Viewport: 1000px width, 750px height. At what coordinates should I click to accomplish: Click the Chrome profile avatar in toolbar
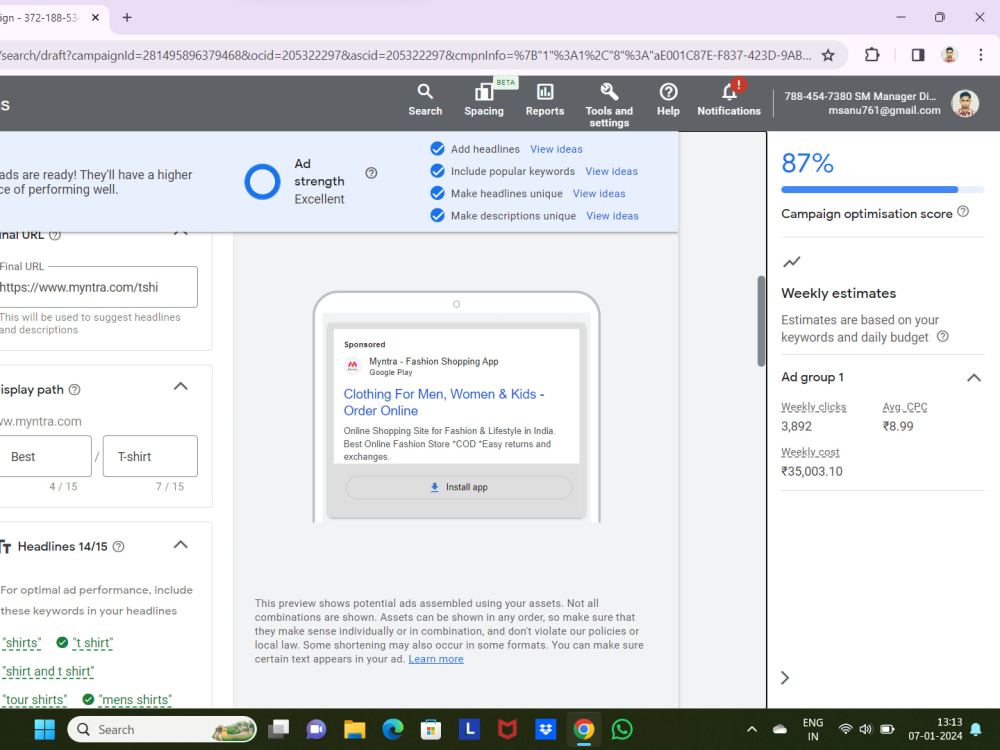(949, 55)
